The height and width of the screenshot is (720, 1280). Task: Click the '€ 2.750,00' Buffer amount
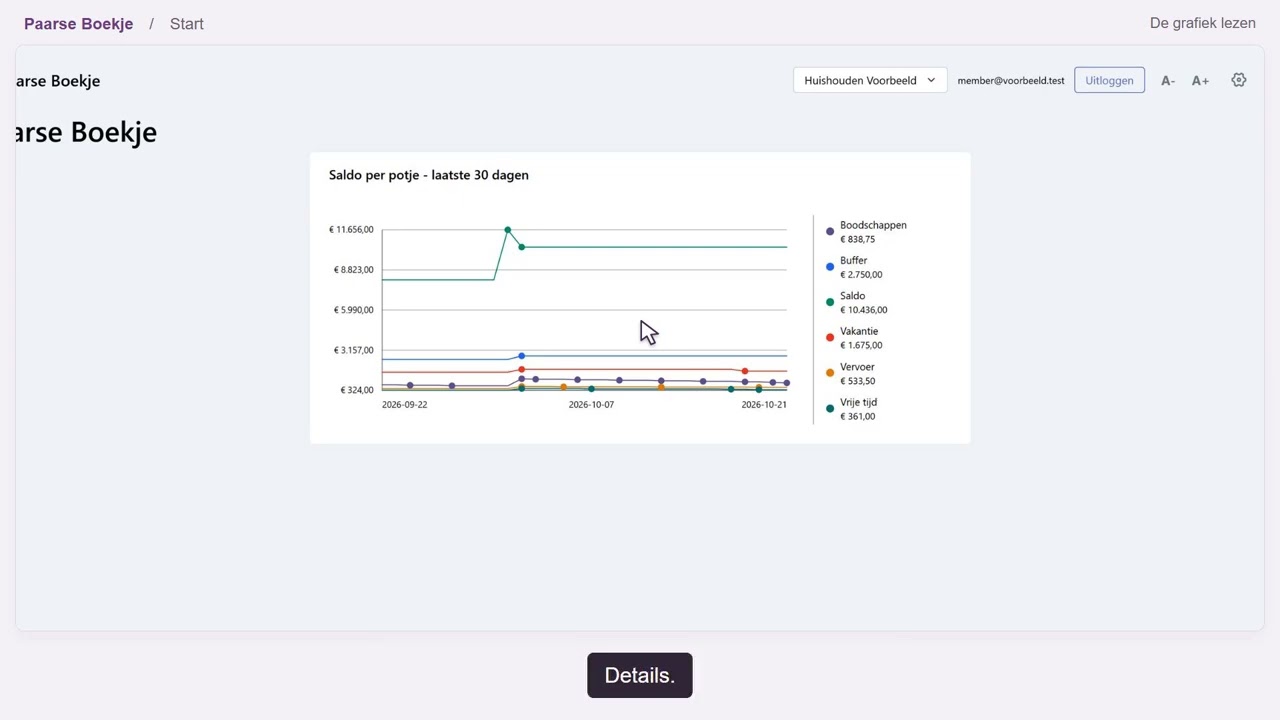(x=861, y=274)
